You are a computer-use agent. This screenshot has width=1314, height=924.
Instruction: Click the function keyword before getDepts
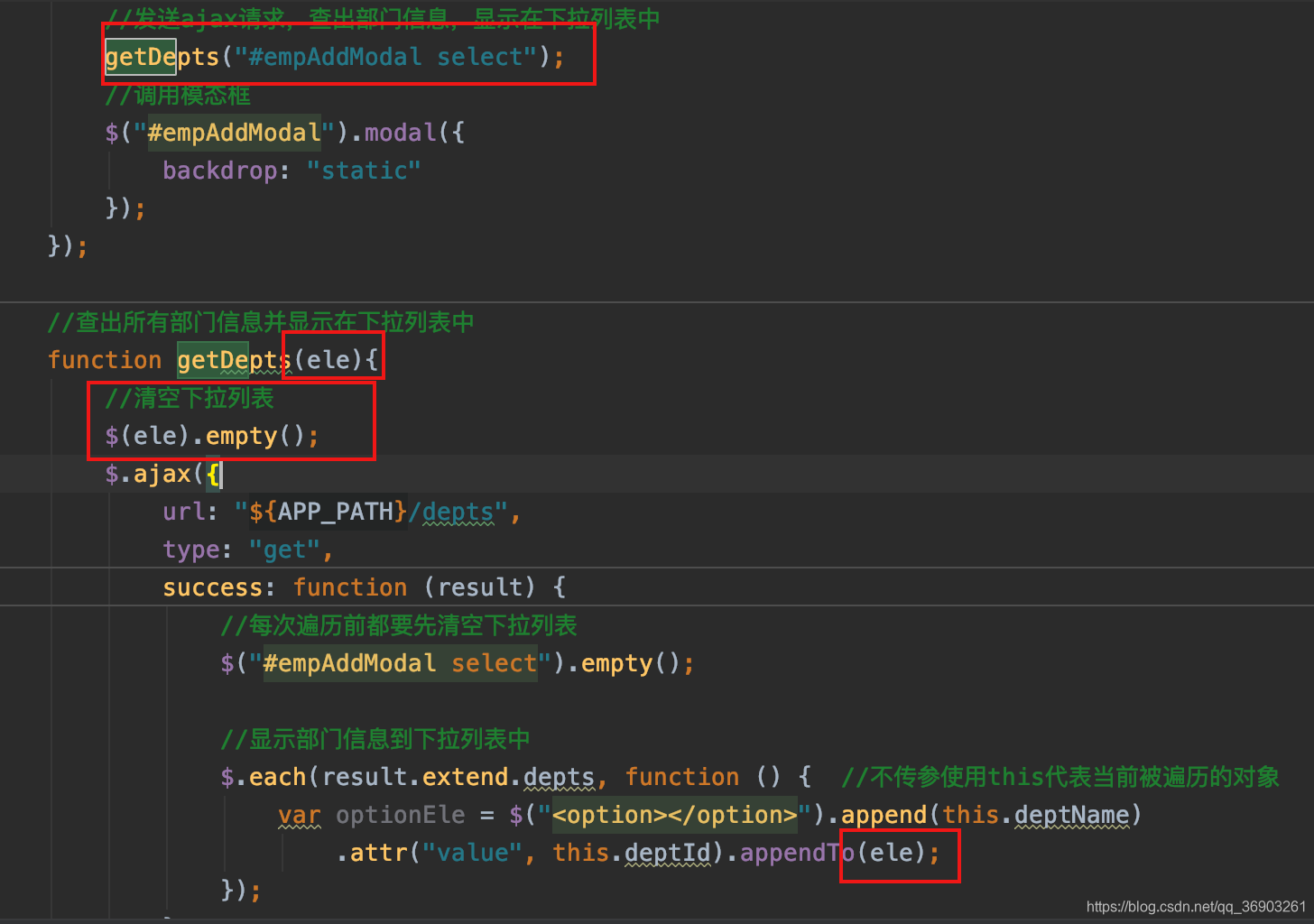(x=105, y=360)
